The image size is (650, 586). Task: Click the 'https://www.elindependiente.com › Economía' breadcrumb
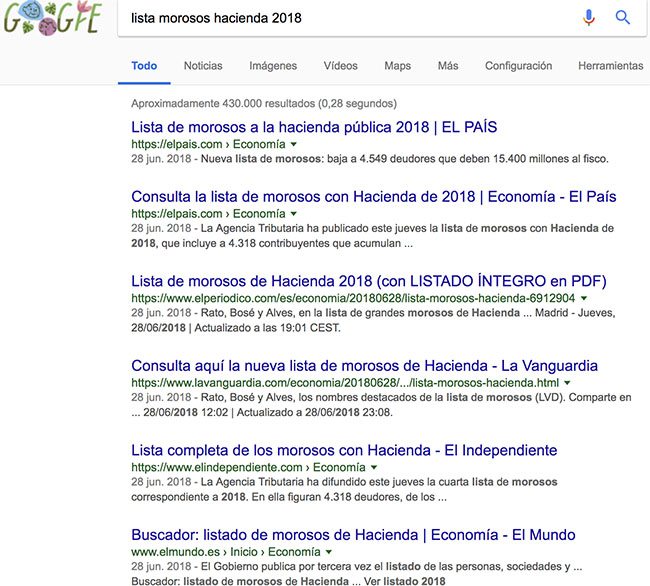pyautogui.click(x=248, y=467)
